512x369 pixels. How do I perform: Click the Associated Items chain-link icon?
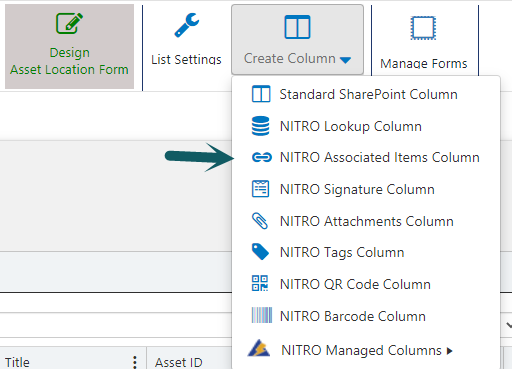[x=262, y=157]
